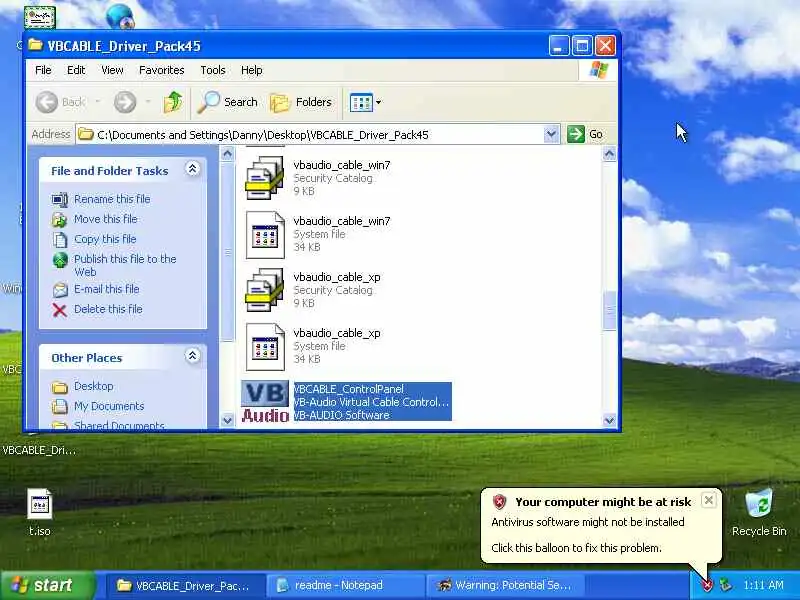
Task: Open the Back history dropdown arrow
Action: click(x=97, y=102)
